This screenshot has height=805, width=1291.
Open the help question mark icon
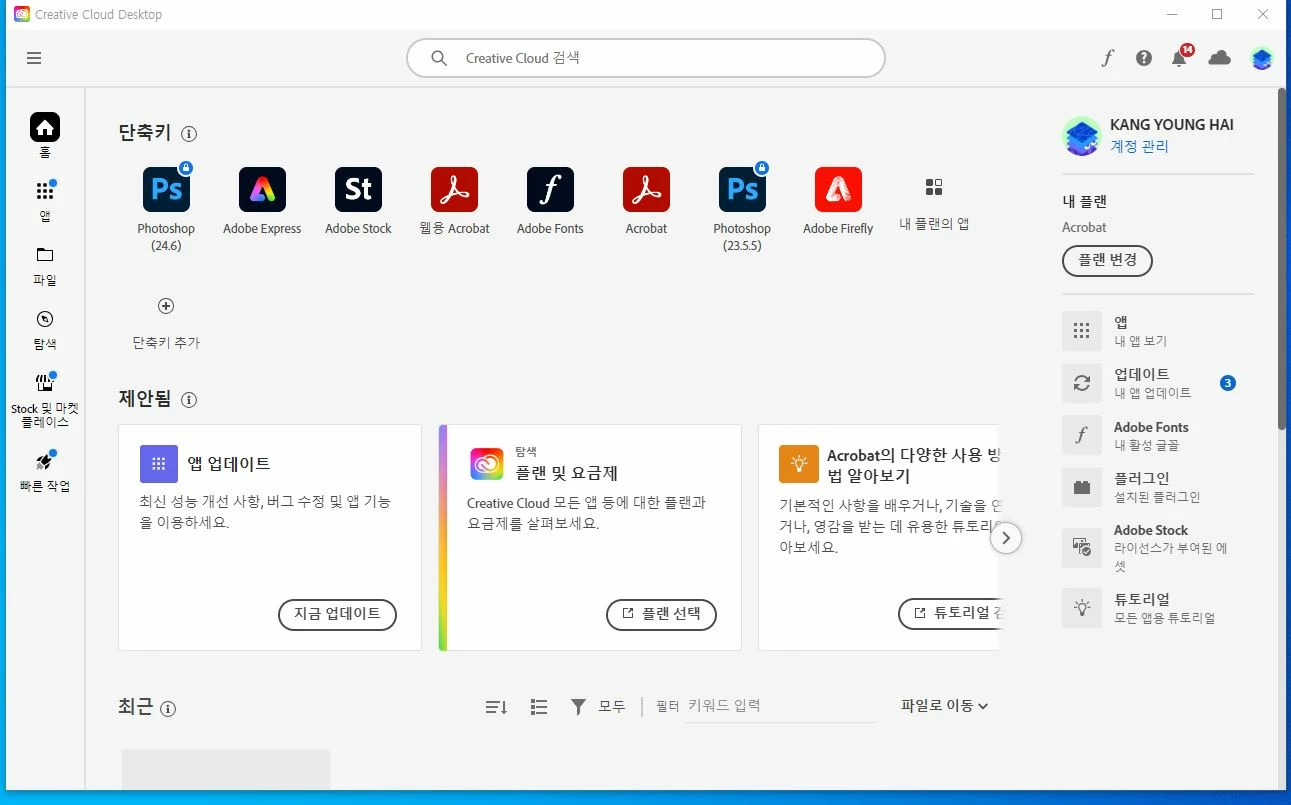point(1144,58)
